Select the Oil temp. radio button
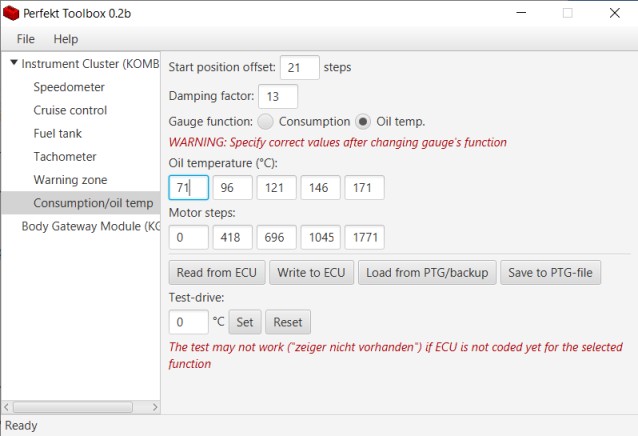This screenshot has width=638, height=436. [364, 121]
